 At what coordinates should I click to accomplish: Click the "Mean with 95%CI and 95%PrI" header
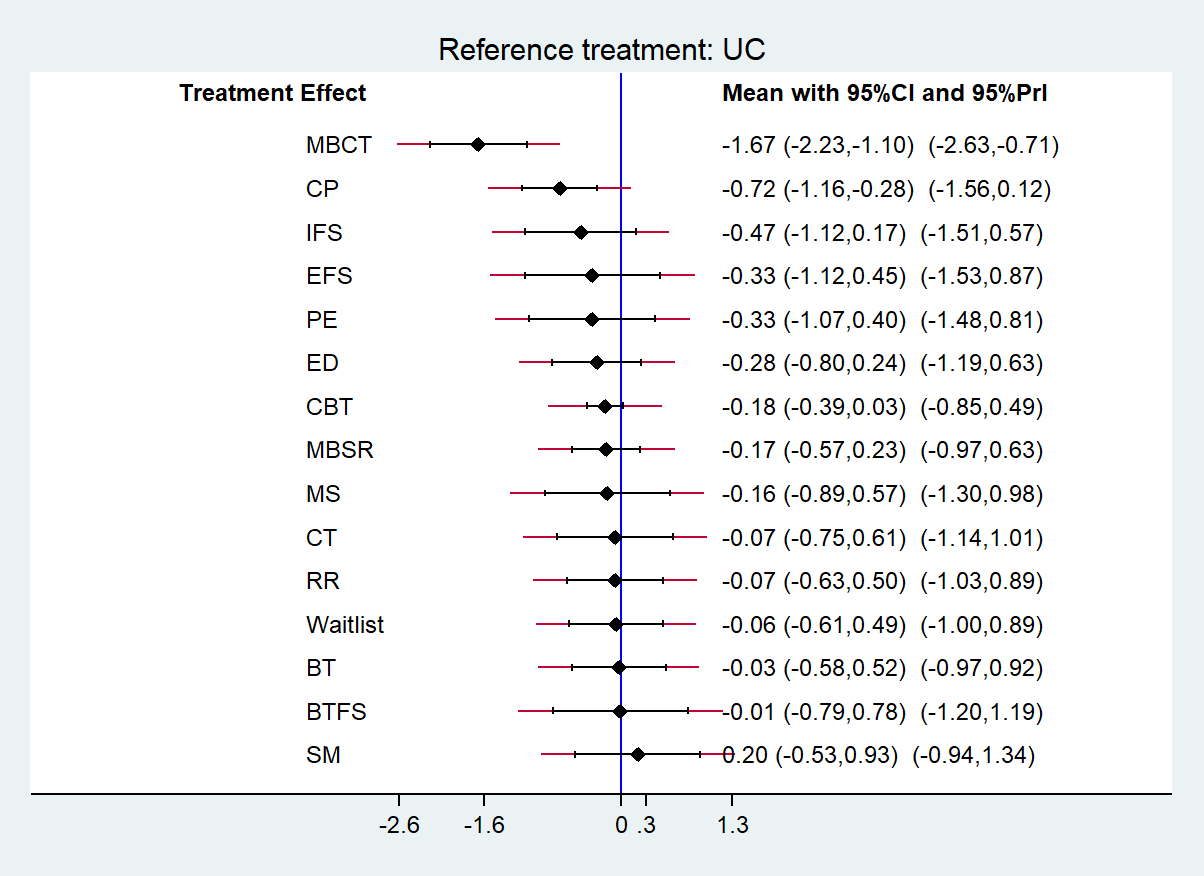(884, 94)
